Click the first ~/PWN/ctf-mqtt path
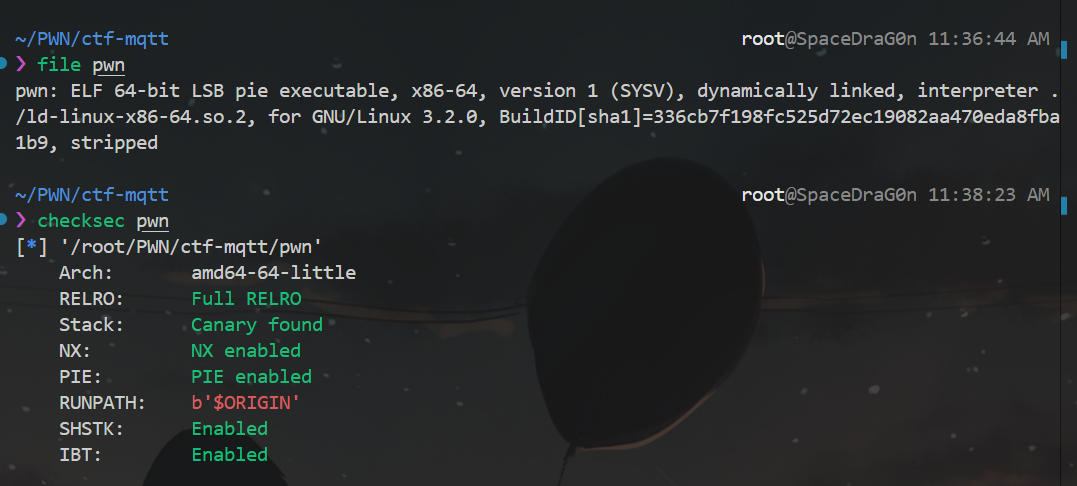 coord(92,39)
